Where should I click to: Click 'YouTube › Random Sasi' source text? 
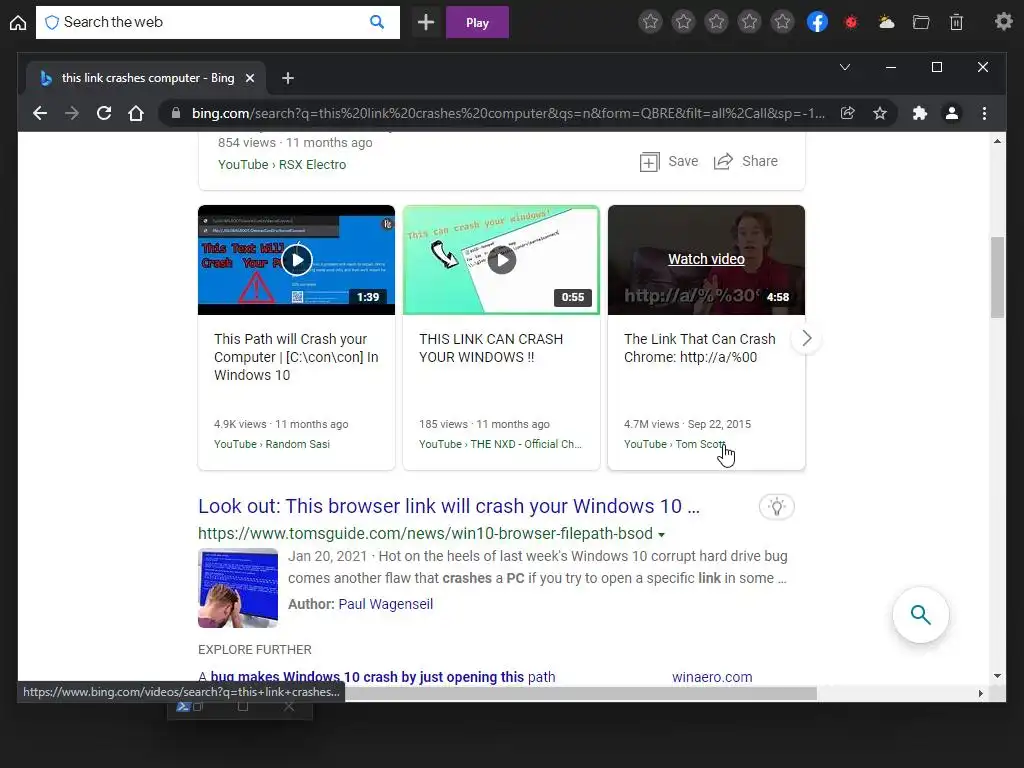(x=272, y=444)
